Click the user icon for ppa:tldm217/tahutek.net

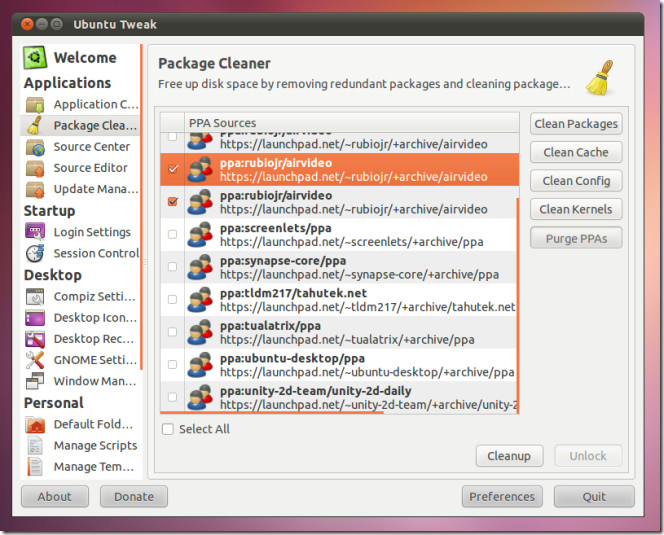click(200, 299)
